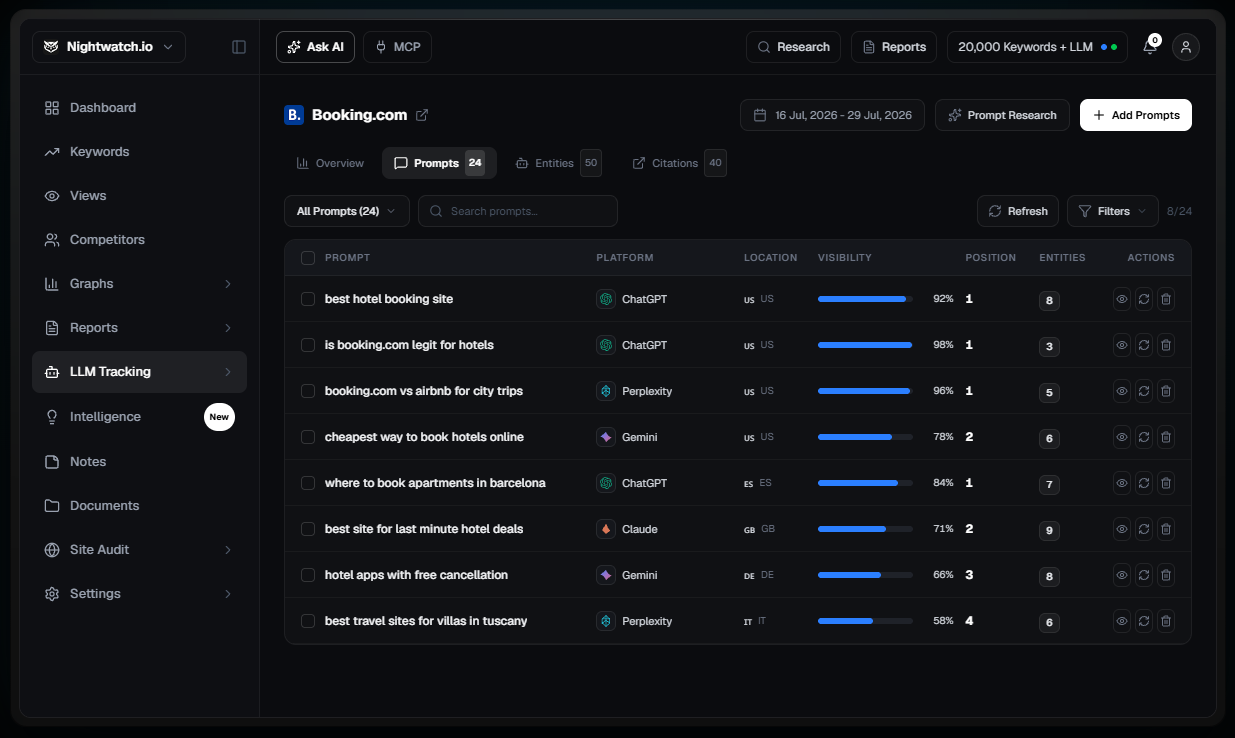Select all prompts with header checkbox
Screen dimensions: 1235x738
(308, 258)
